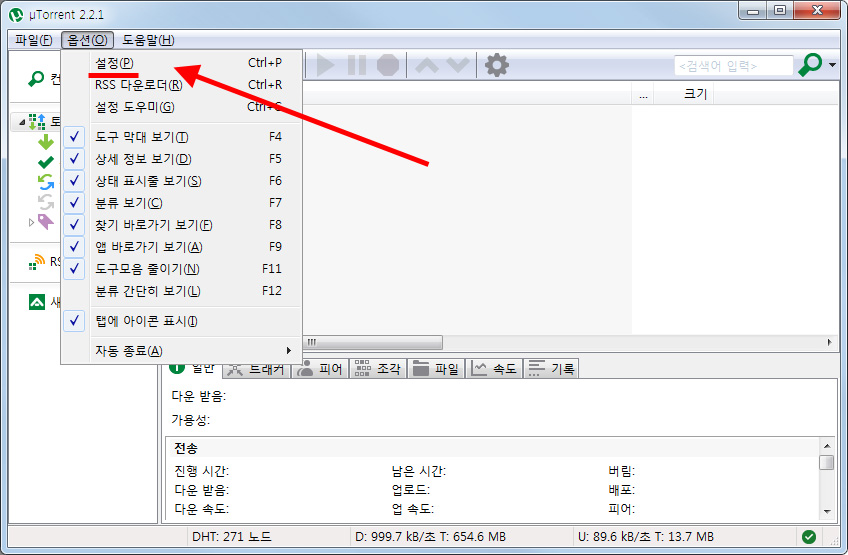The height and width of the screenshot is (555, 848).
Task: Open RSS 다운로더(R) from the menu
Action: click(182, 85)
